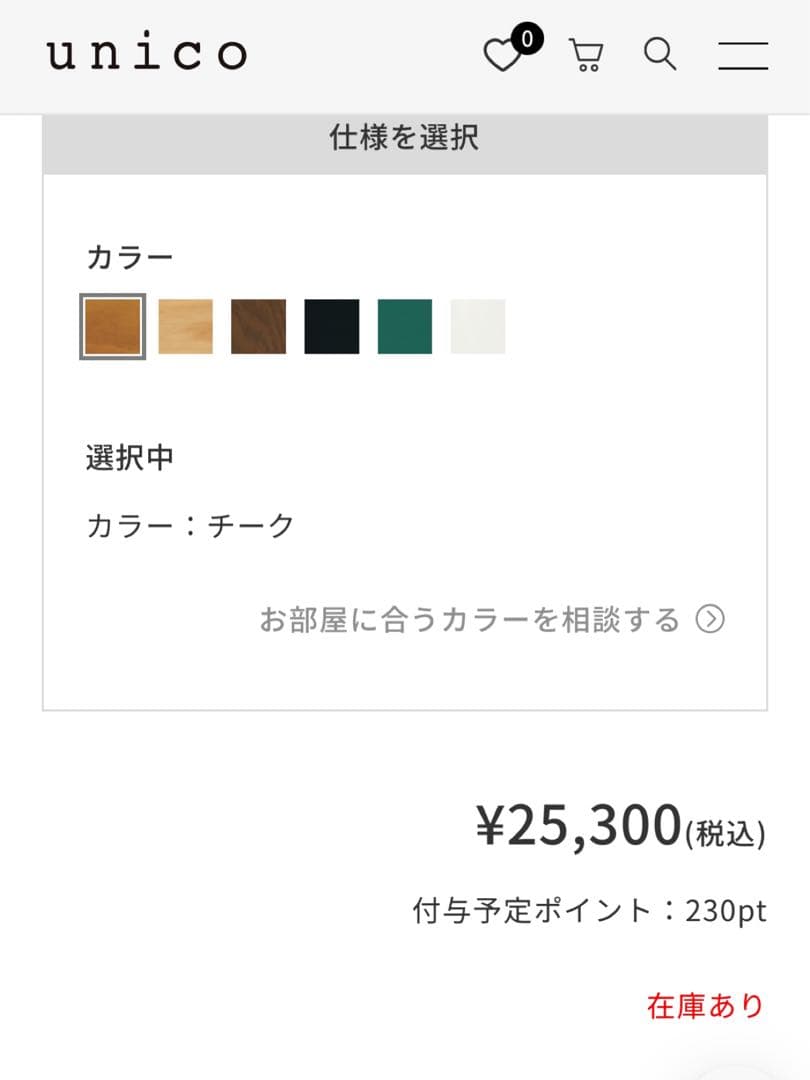Image resolution: width=810 pixels, height=1080 pixels.
Task: Select the green color swatch
Action: pos(402,326)
